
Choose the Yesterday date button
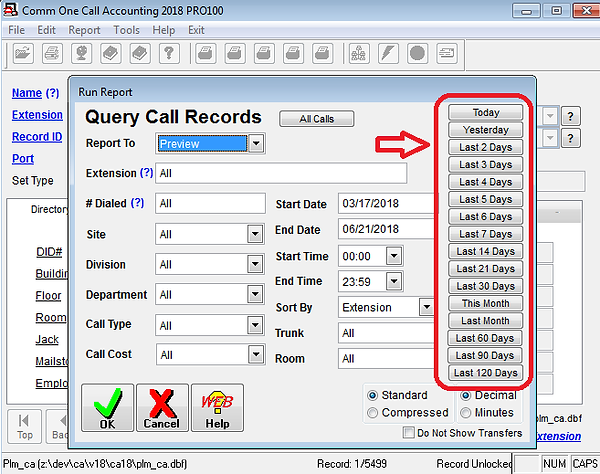click(486, 130)
